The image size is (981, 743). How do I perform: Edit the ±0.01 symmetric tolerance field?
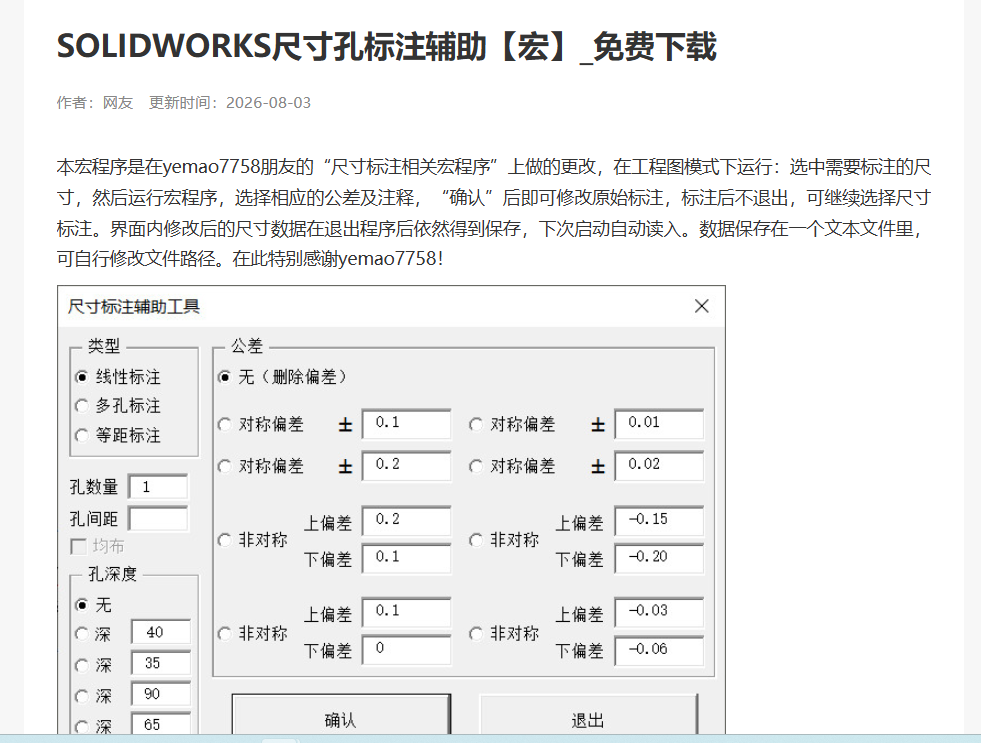click(x=659, y=423)
